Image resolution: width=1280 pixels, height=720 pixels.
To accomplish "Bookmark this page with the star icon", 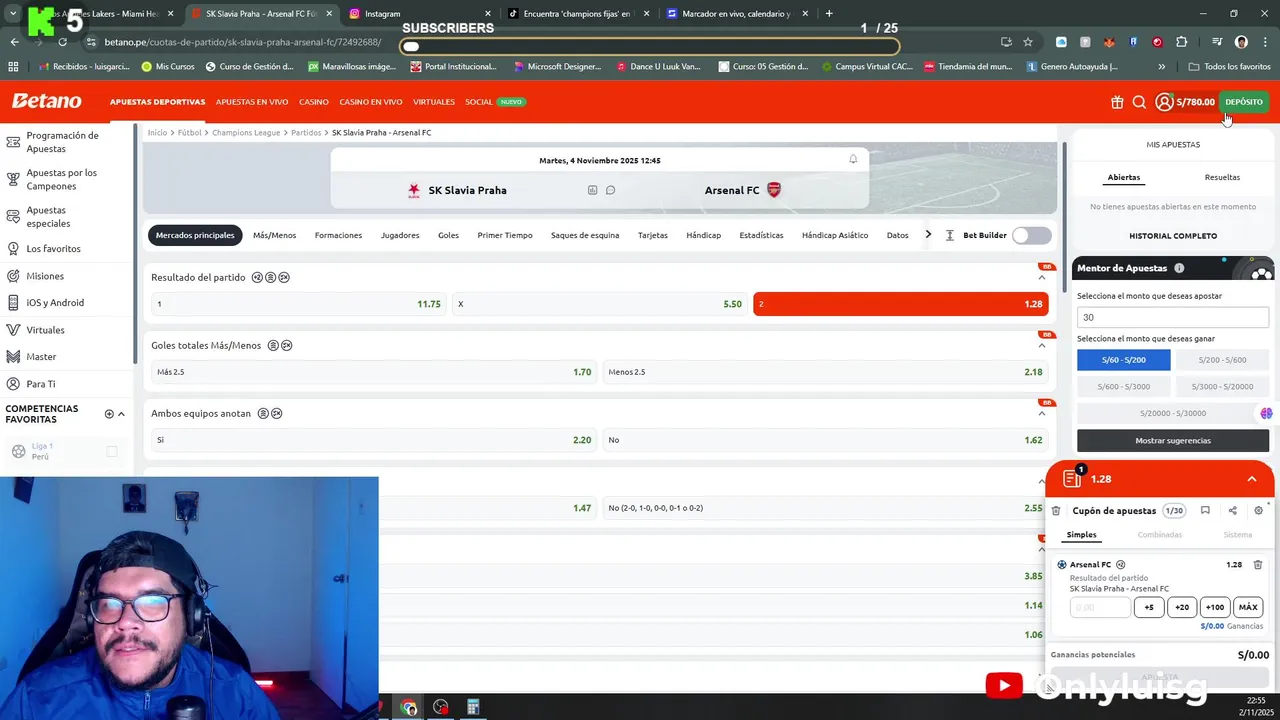I will [1027, 42].
